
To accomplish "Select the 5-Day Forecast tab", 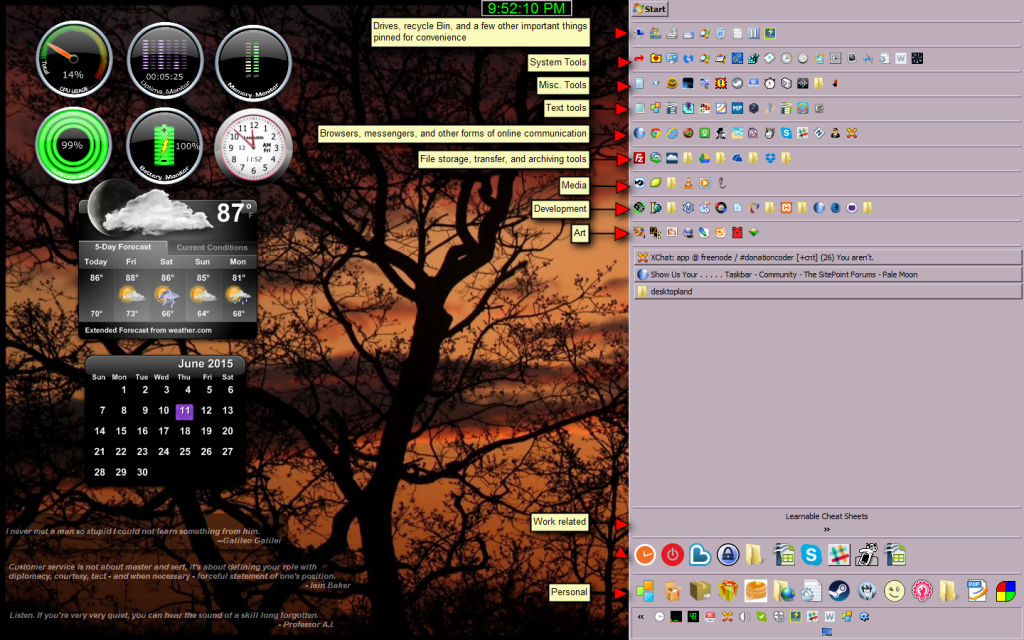I will tap(123, 247).
